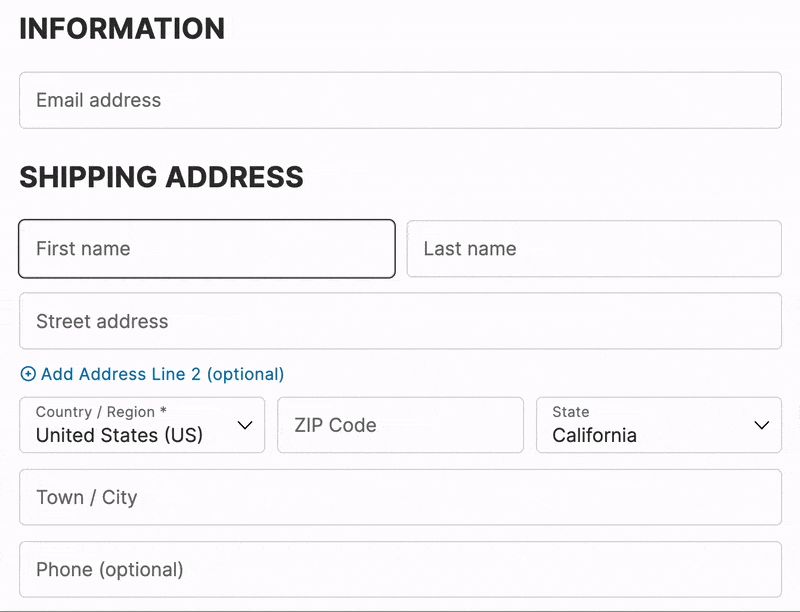Expand the State dropdown

(x=658, y=425)
